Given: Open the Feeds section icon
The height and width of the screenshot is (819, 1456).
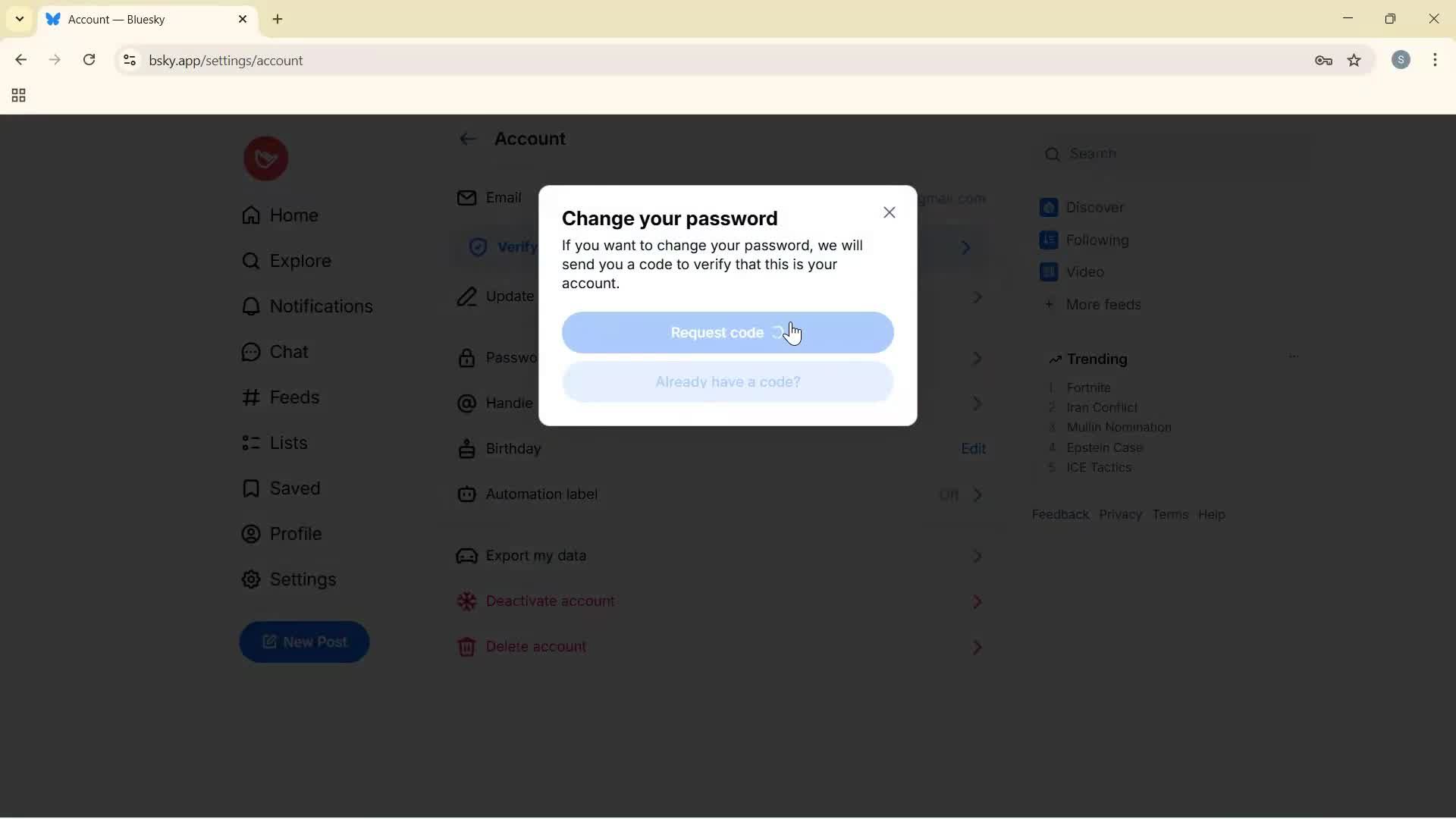Looking at the screenshot, I should coord(250,397).
